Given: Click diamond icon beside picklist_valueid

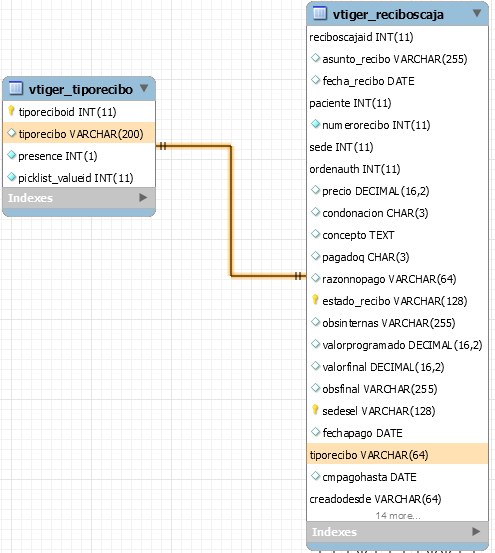Looking at the screenshot, I should [12, 177].
